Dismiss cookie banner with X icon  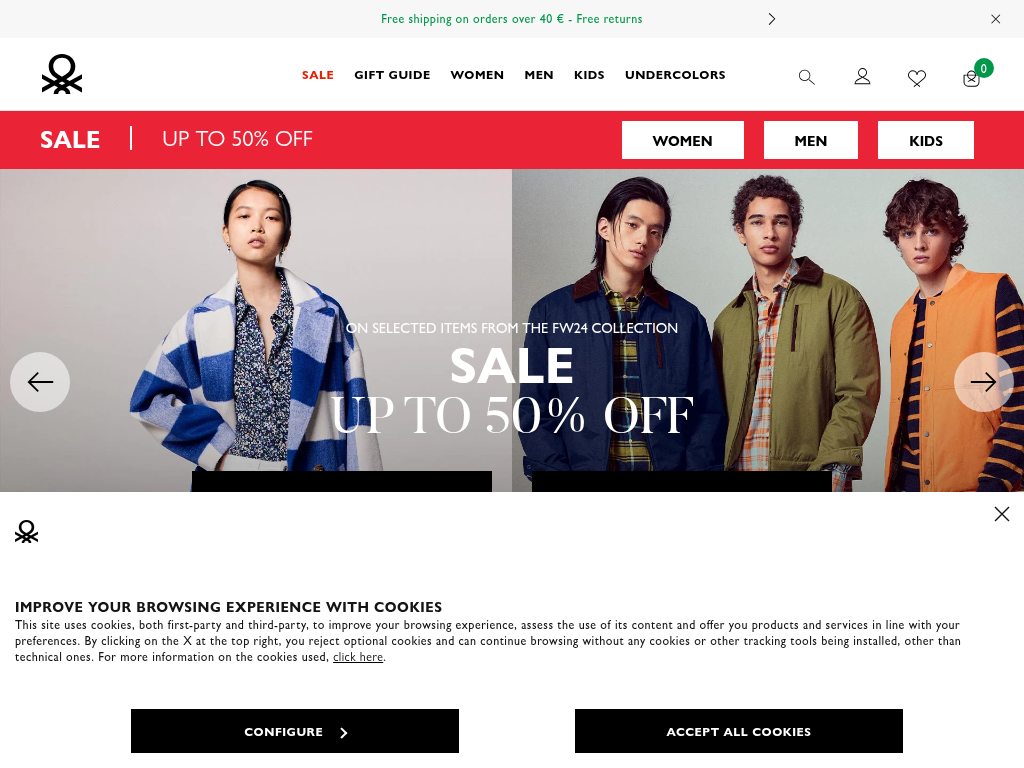(1002, 514)
